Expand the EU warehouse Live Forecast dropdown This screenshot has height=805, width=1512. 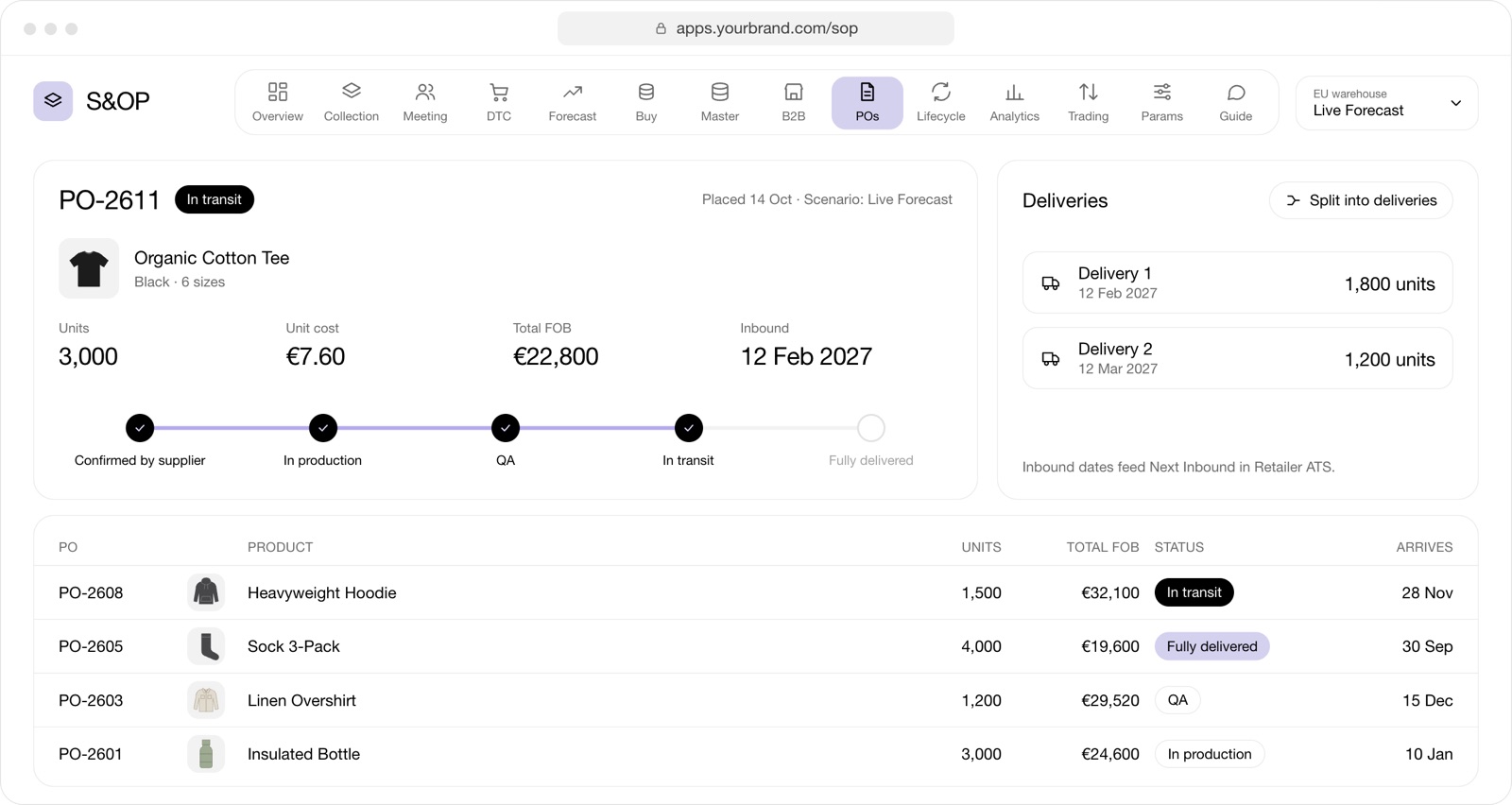click(1386, 103)
